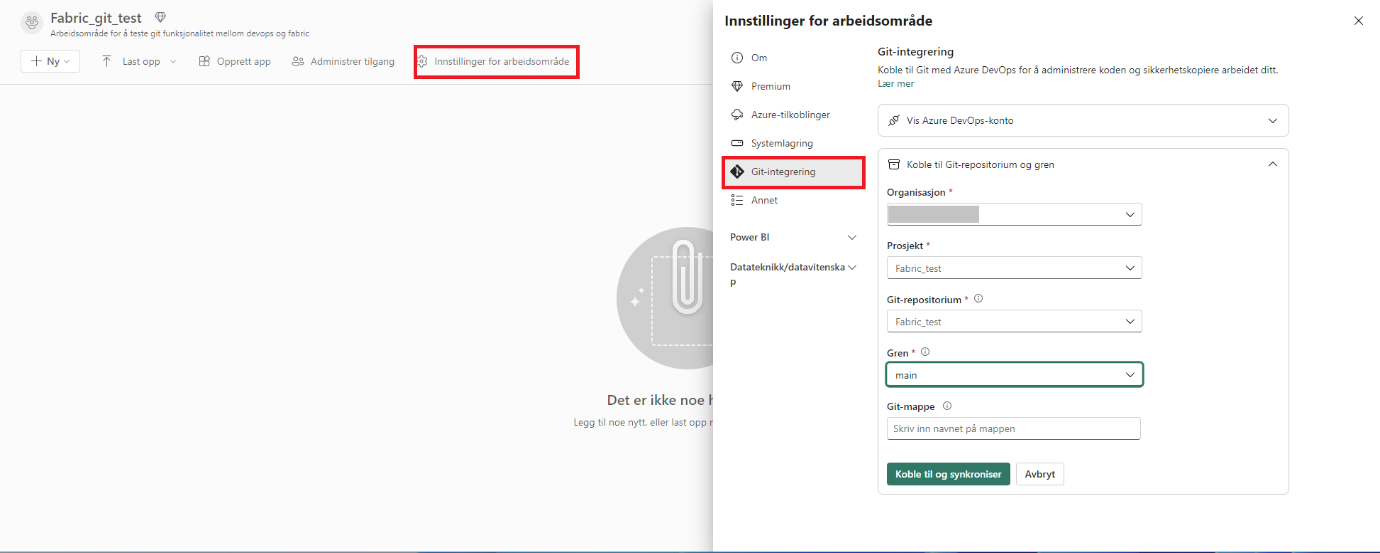Expand the Vis Azure DevOps-konto section
This screenshot has height=553, width=1380.
coord(1083,120)
